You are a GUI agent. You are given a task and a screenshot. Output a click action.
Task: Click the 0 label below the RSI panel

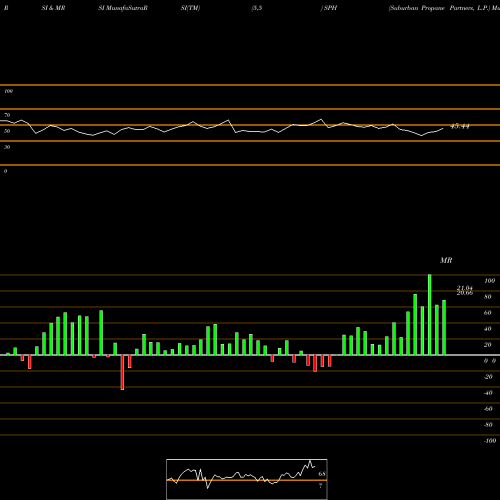(x=5, y=171)
